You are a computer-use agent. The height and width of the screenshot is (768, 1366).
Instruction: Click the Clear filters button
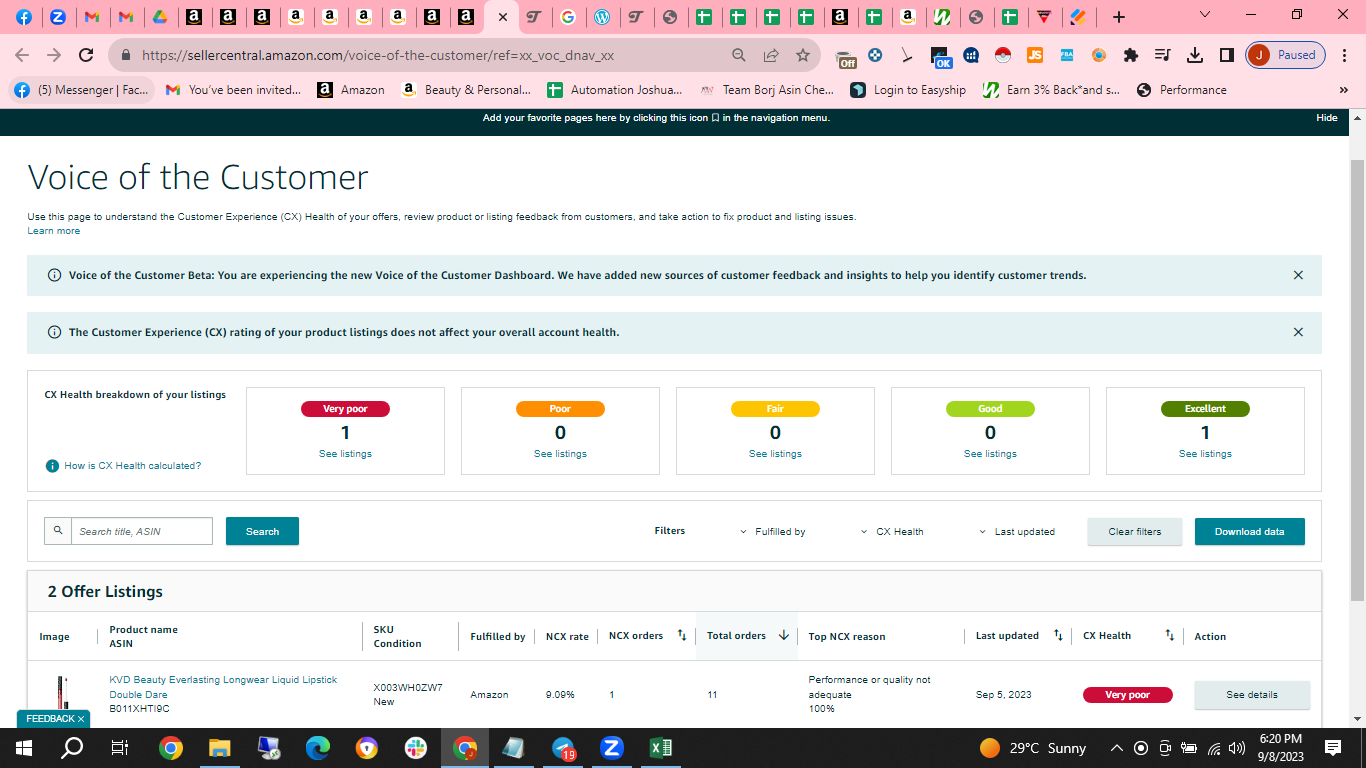[x=1135, y=531]
